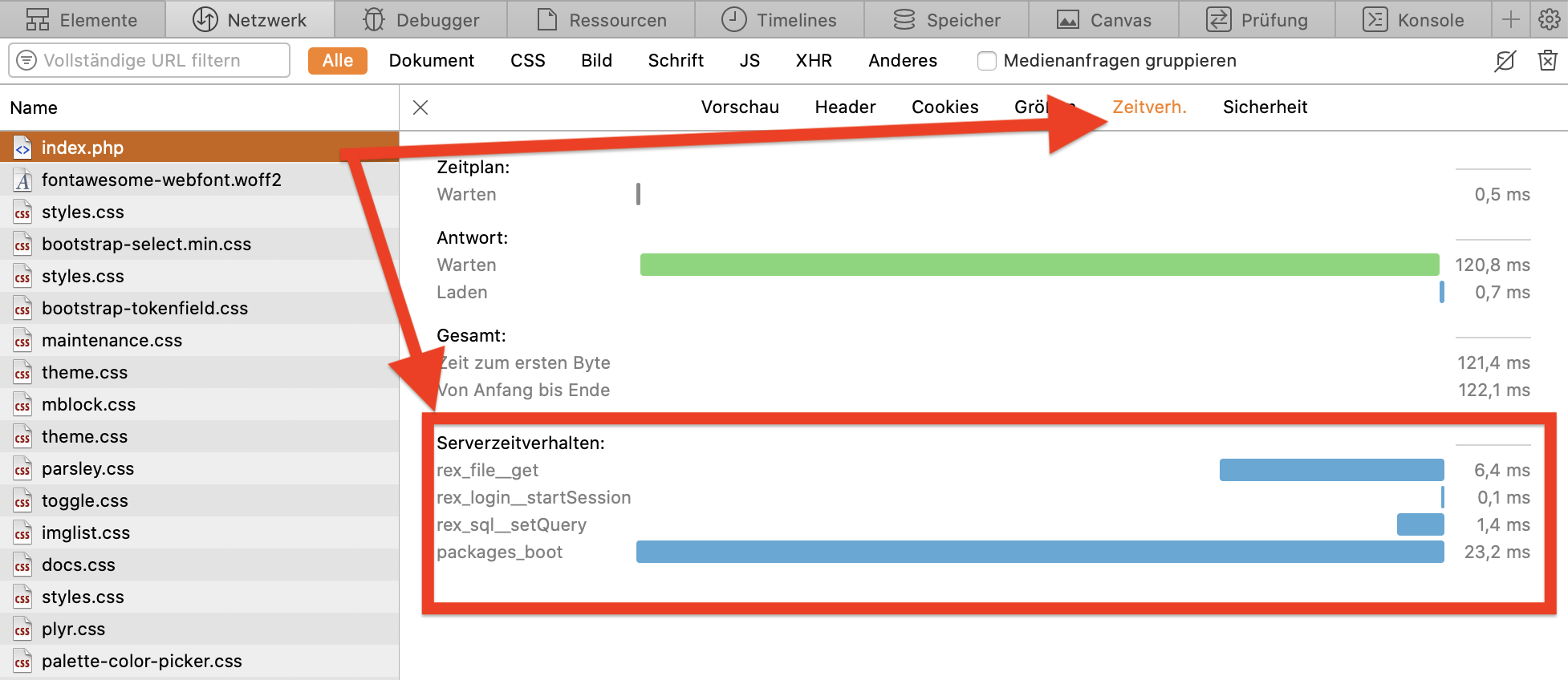Click the plus icon to add tab
The width and height of the screenshot is (1568, 680).
tap(1510, 20)
